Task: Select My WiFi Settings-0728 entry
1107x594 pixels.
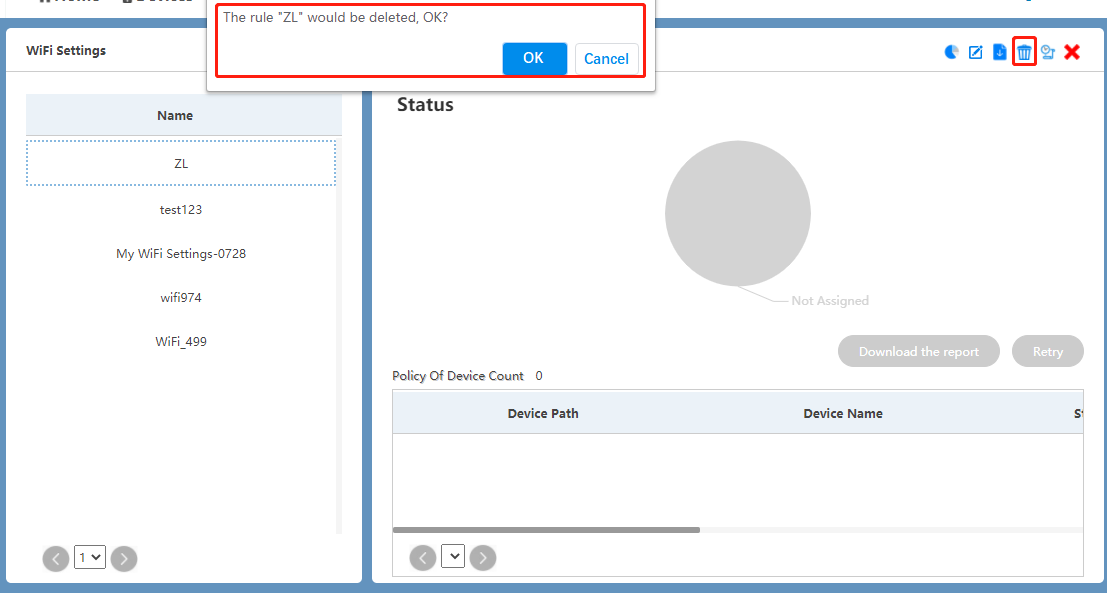Action: tap(181, 254)
